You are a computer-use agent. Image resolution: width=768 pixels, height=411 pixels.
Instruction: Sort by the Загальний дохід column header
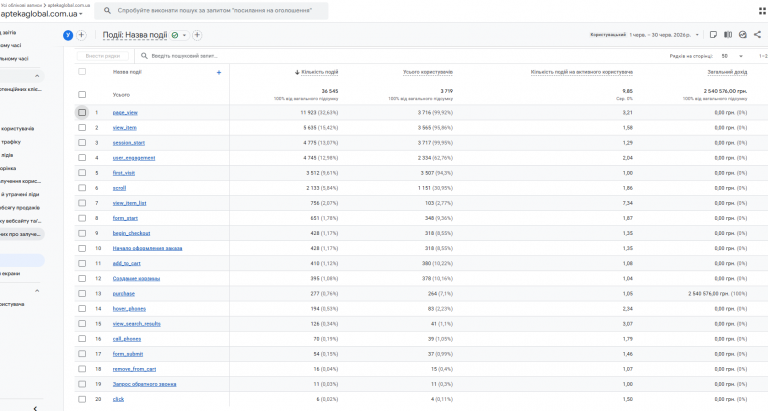[727, 72]
